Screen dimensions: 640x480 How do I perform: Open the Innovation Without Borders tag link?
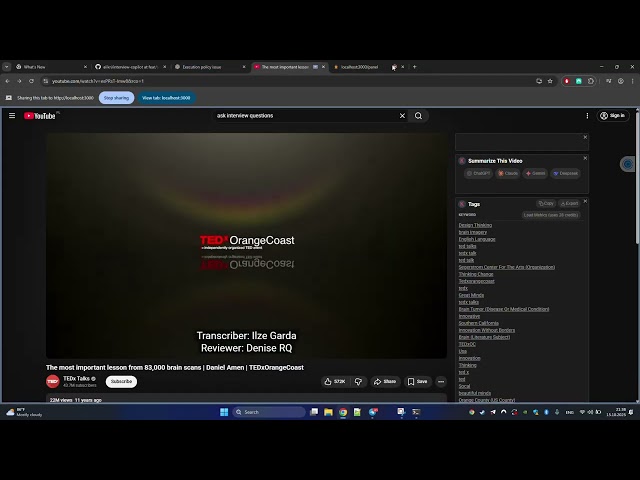tap(487, 330)
